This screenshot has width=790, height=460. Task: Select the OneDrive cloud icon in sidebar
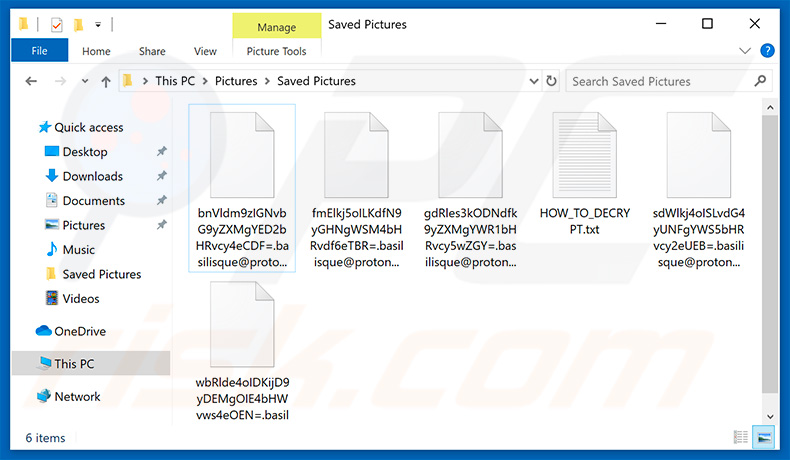[44, 331]
